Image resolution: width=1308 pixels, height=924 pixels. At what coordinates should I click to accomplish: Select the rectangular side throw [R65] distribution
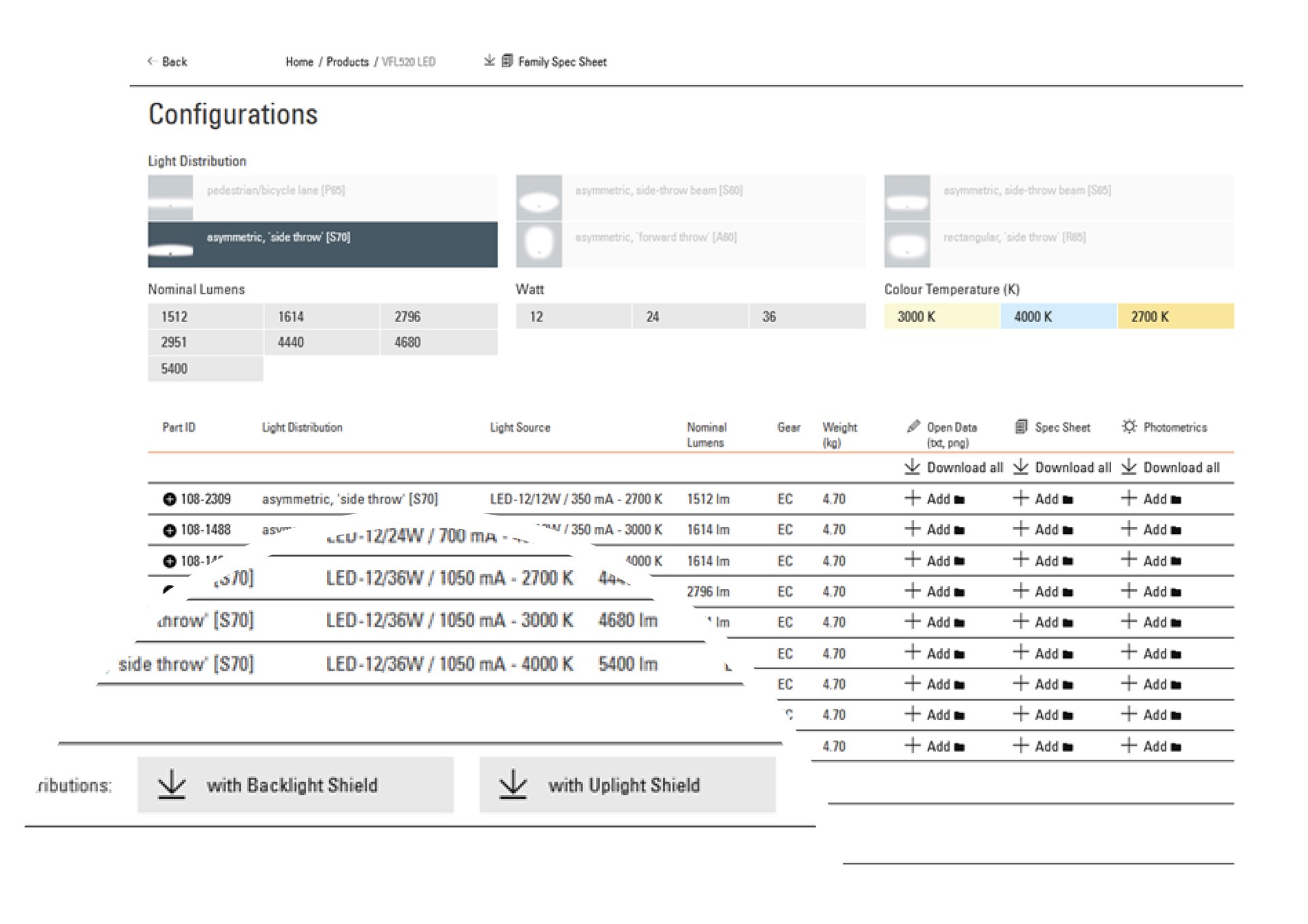coord(1058,238)
